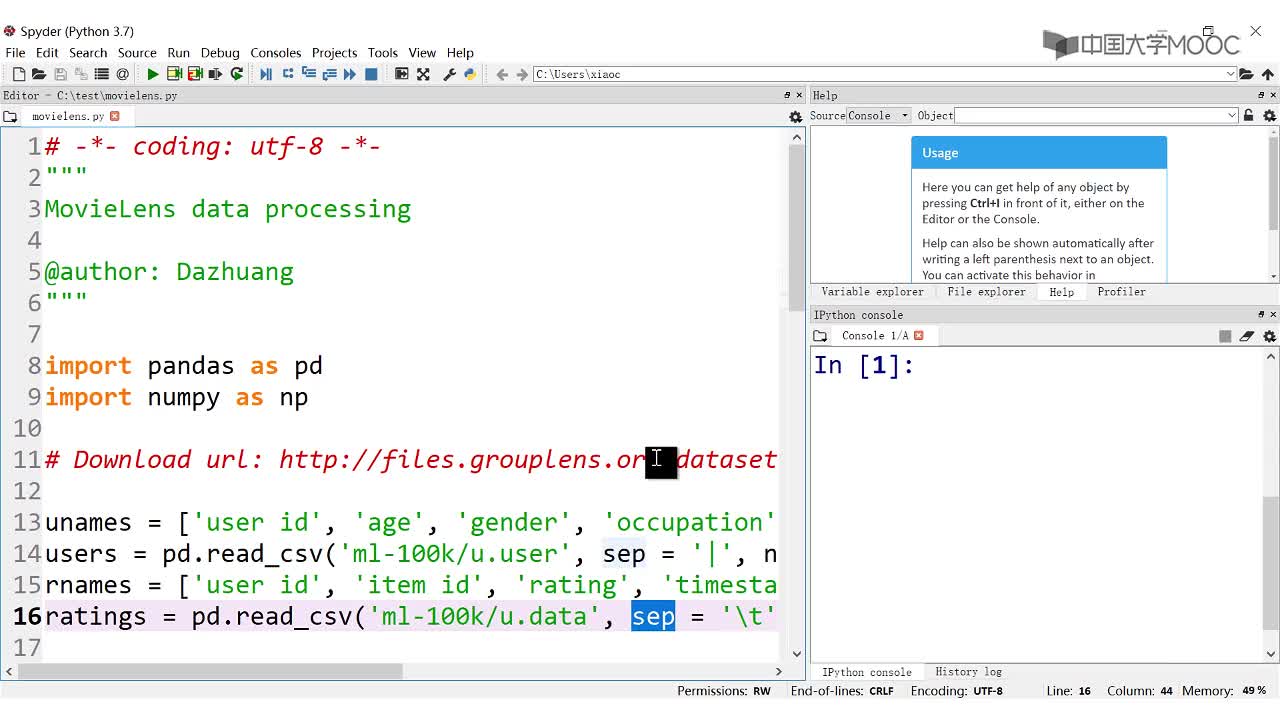Open the Edit menu
Screen dimensions: 1280x720
click(47, 53)
